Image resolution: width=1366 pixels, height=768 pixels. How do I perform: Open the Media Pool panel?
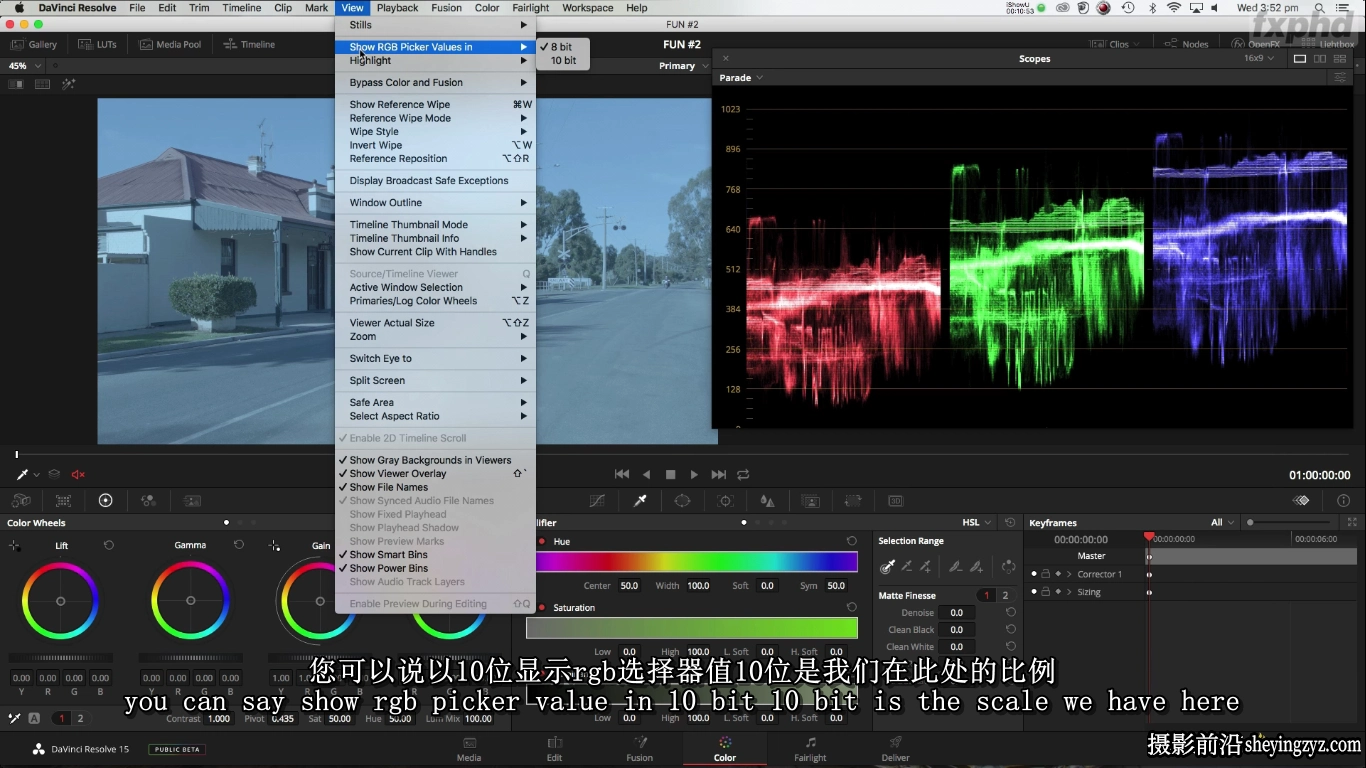[x=170, y=44]
